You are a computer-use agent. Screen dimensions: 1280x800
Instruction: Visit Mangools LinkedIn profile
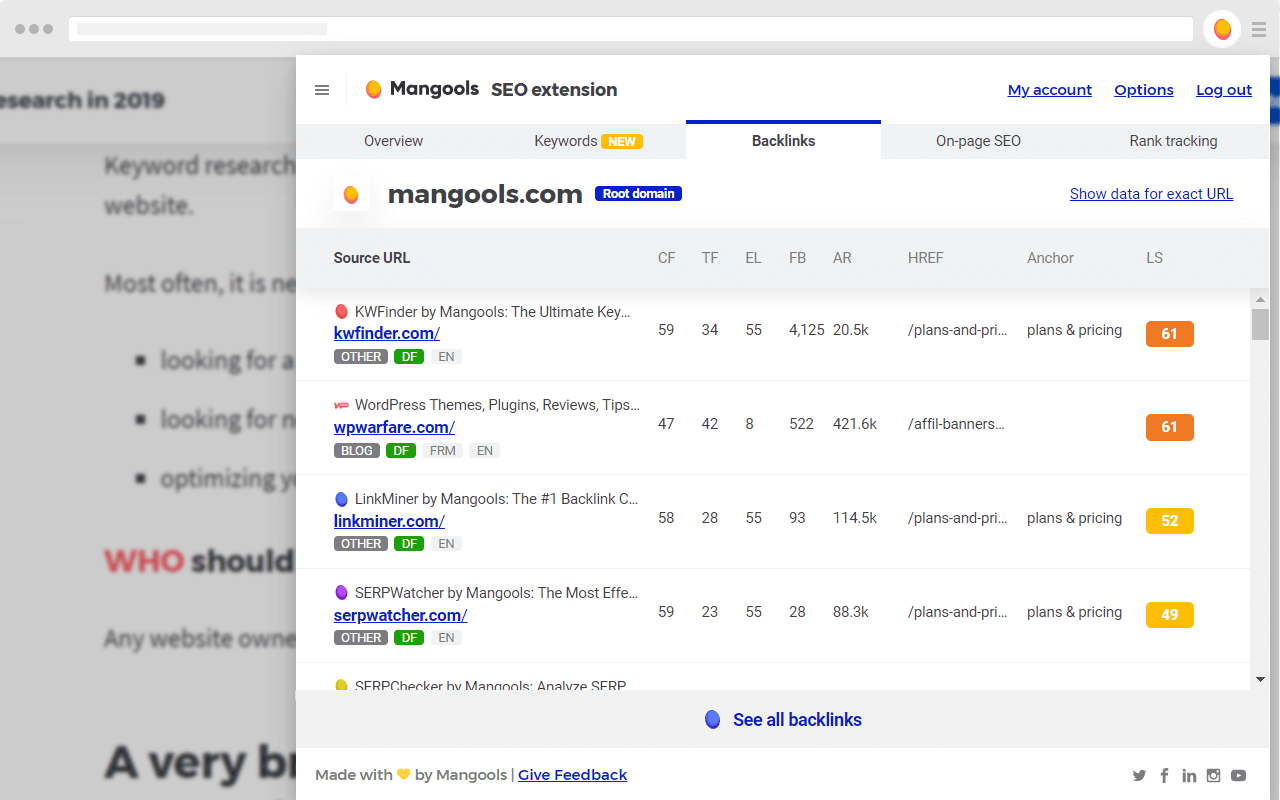[x=1189, y=775]
